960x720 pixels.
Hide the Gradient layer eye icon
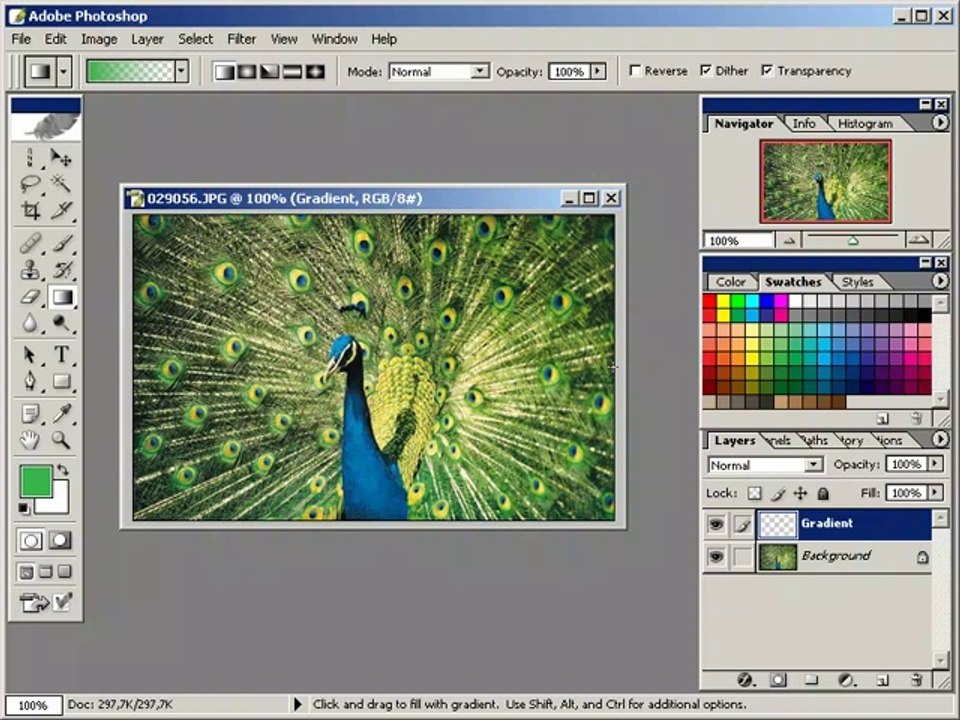[x=716, y=524]
